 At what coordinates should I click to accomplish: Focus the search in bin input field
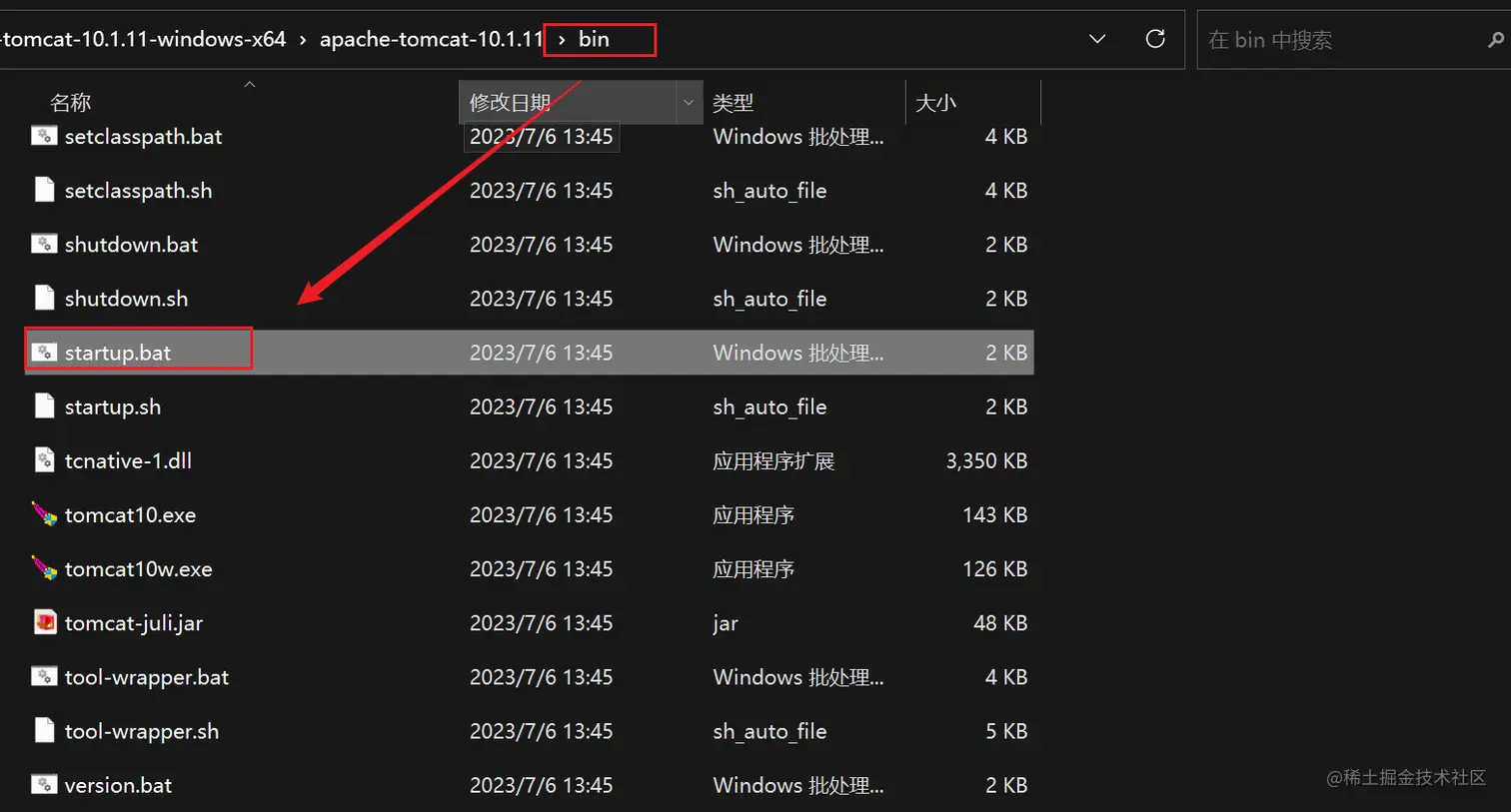(1339, 40)
